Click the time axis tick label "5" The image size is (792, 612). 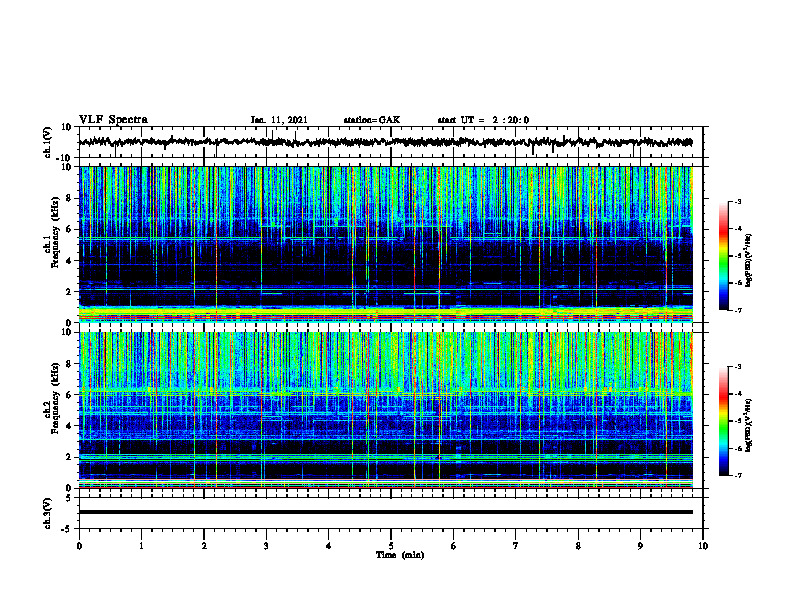[391, 546]
